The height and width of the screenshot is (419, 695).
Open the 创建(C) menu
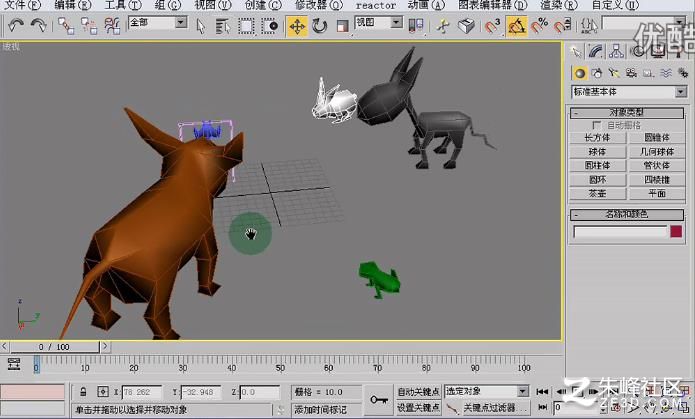click(263, 5)
